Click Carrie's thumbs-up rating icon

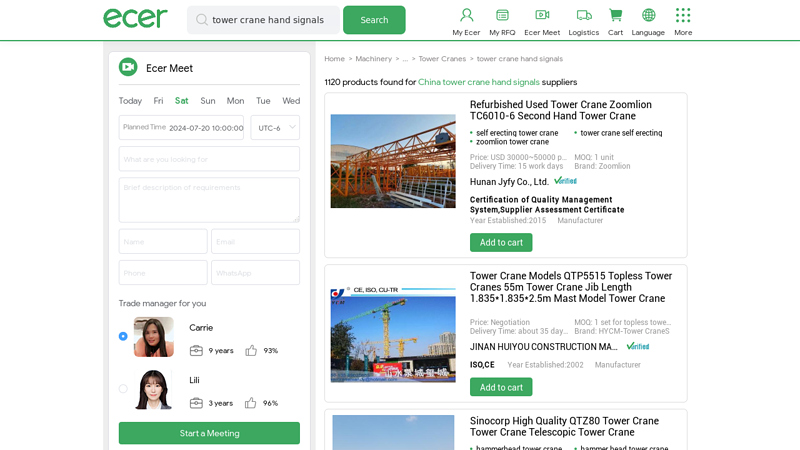251,351
